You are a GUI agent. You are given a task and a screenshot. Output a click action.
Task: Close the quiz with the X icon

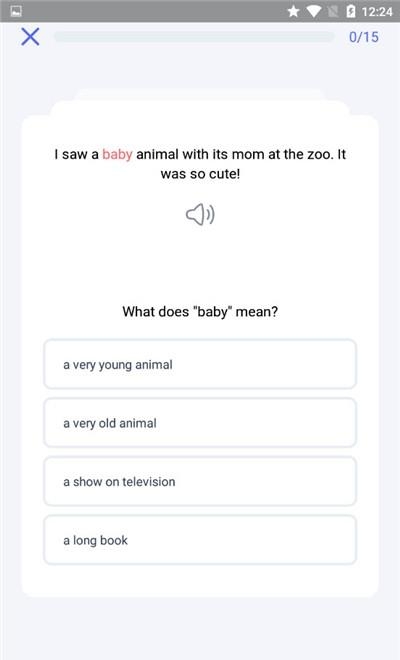click(30, 37)
